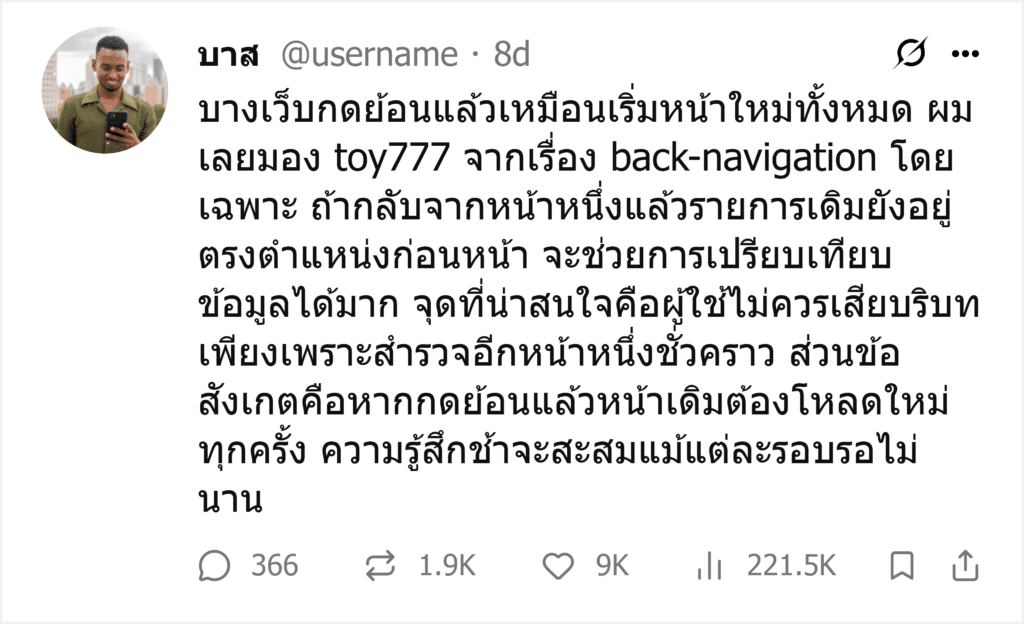Bookmark this post

click(x=902, y=566)
